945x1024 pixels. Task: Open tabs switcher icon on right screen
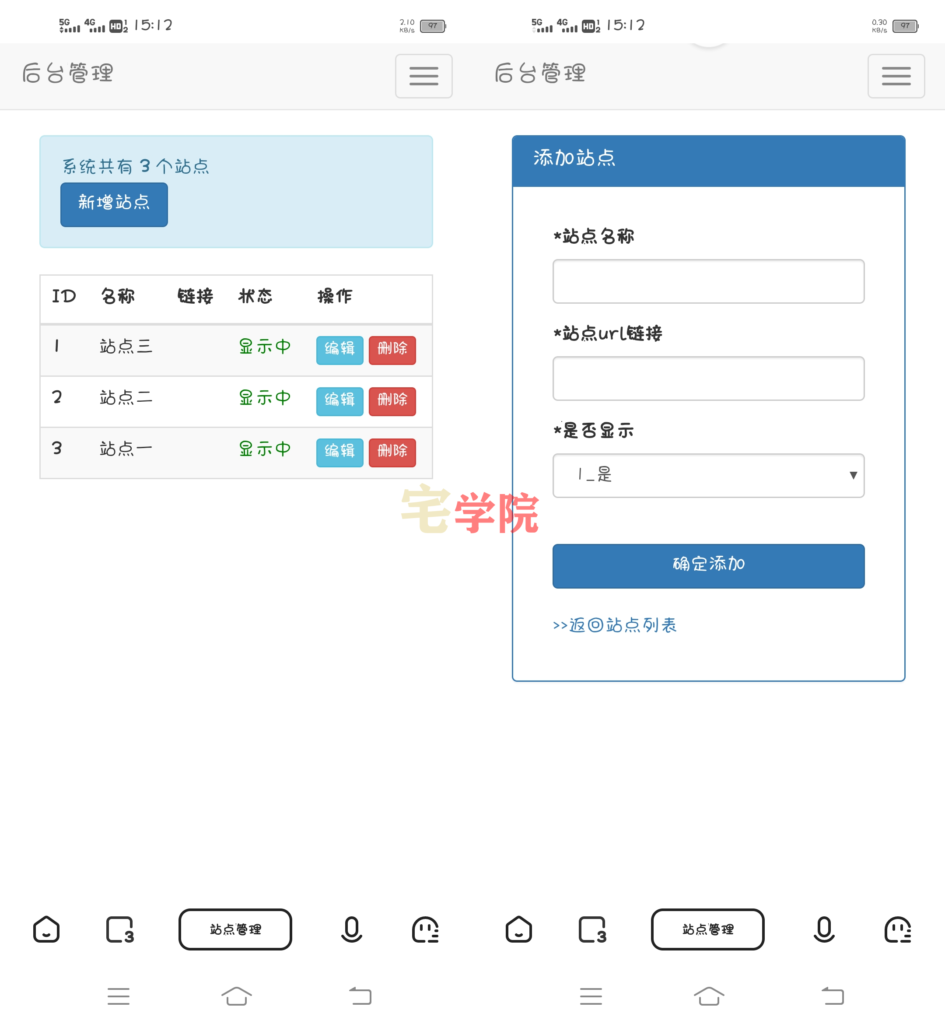[x=593, y=930]
